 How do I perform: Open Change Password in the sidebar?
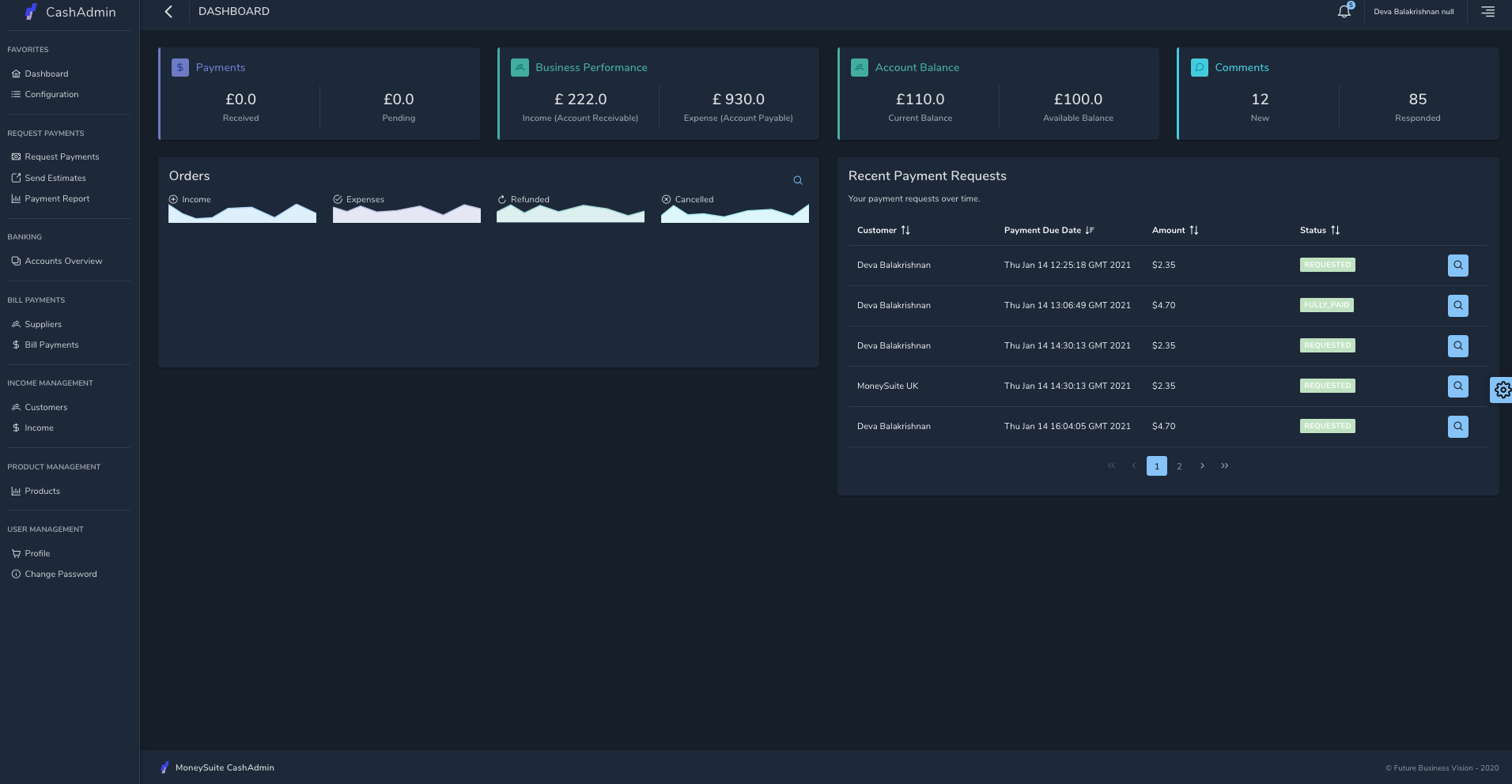[60, 575]
